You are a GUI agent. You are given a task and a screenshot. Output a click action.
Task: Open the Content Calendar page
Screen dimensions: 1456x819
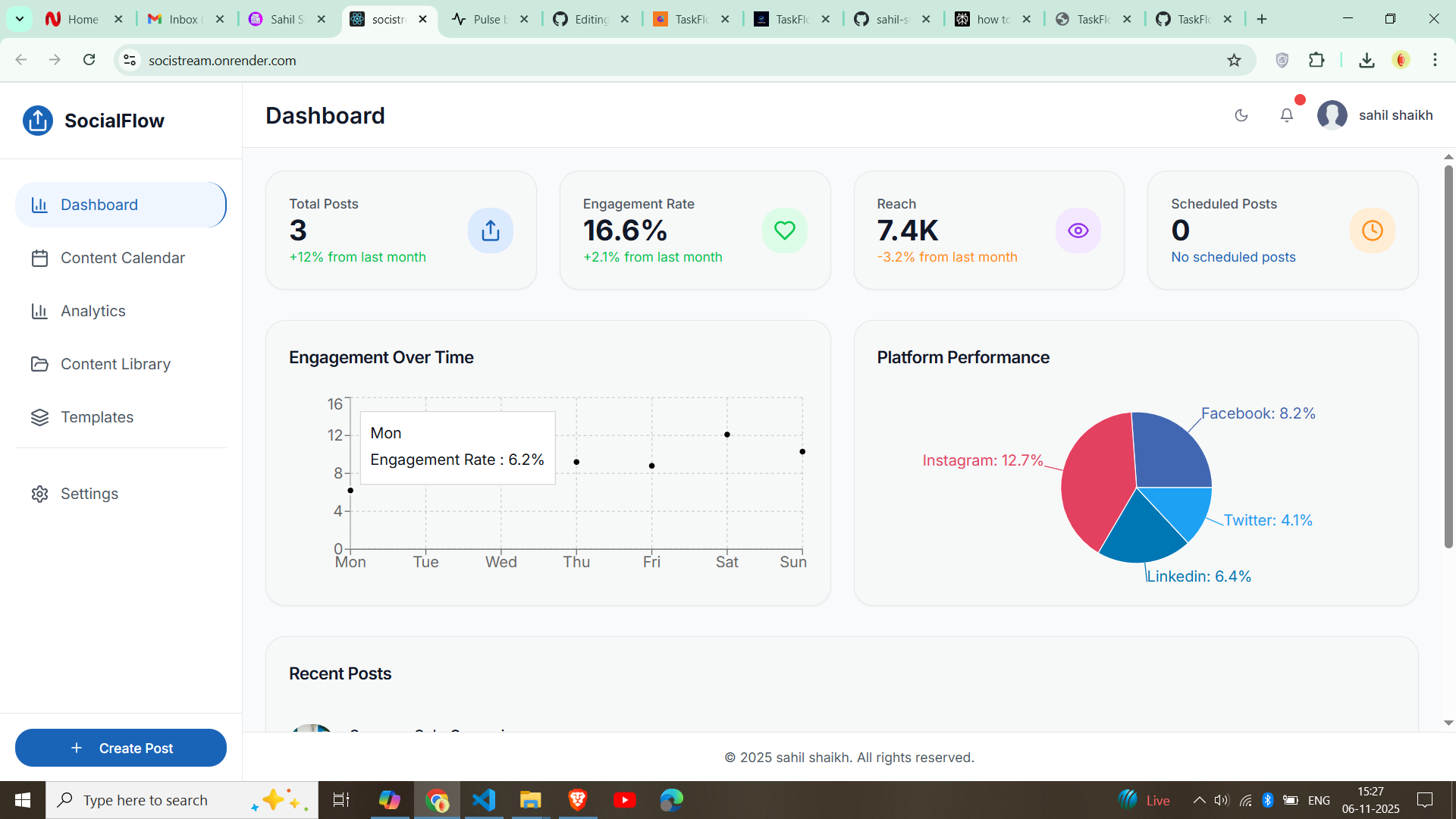coord(121,258)
